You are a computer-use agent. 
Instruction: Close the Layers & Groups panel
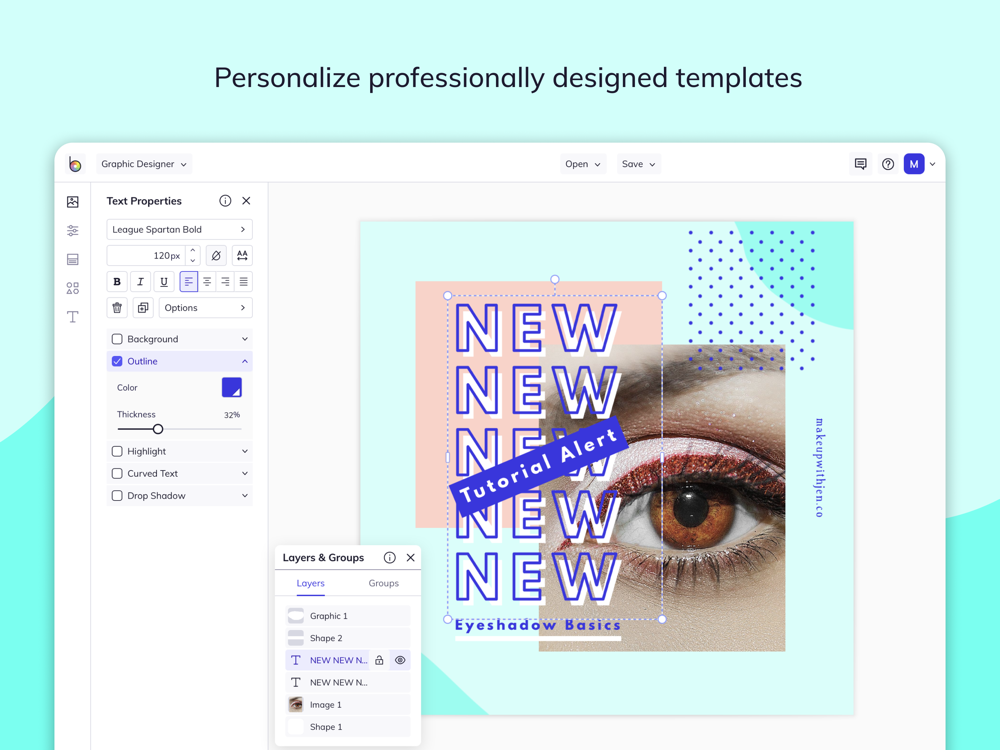point(411,557)
